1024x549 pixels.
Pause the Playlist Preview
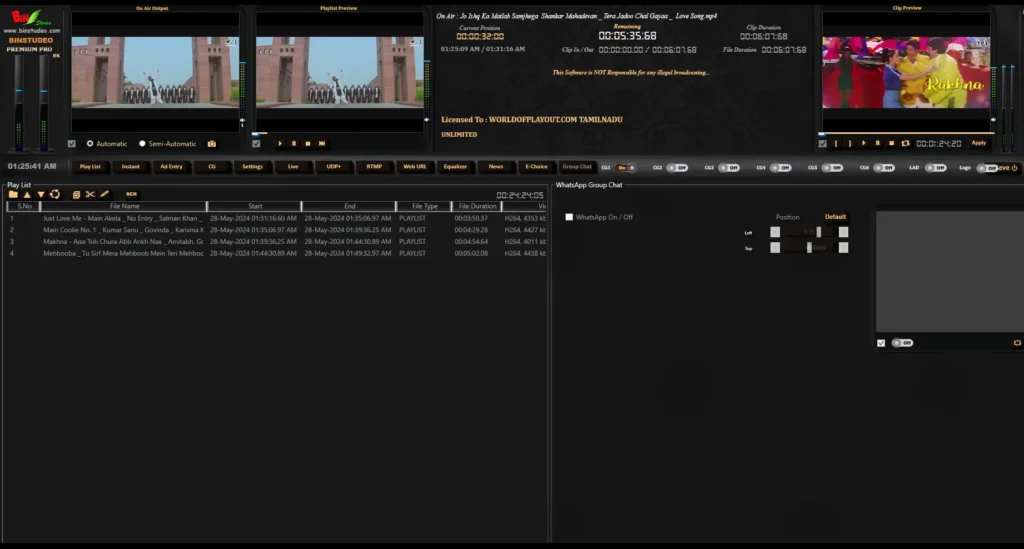[x=294, y=144]
